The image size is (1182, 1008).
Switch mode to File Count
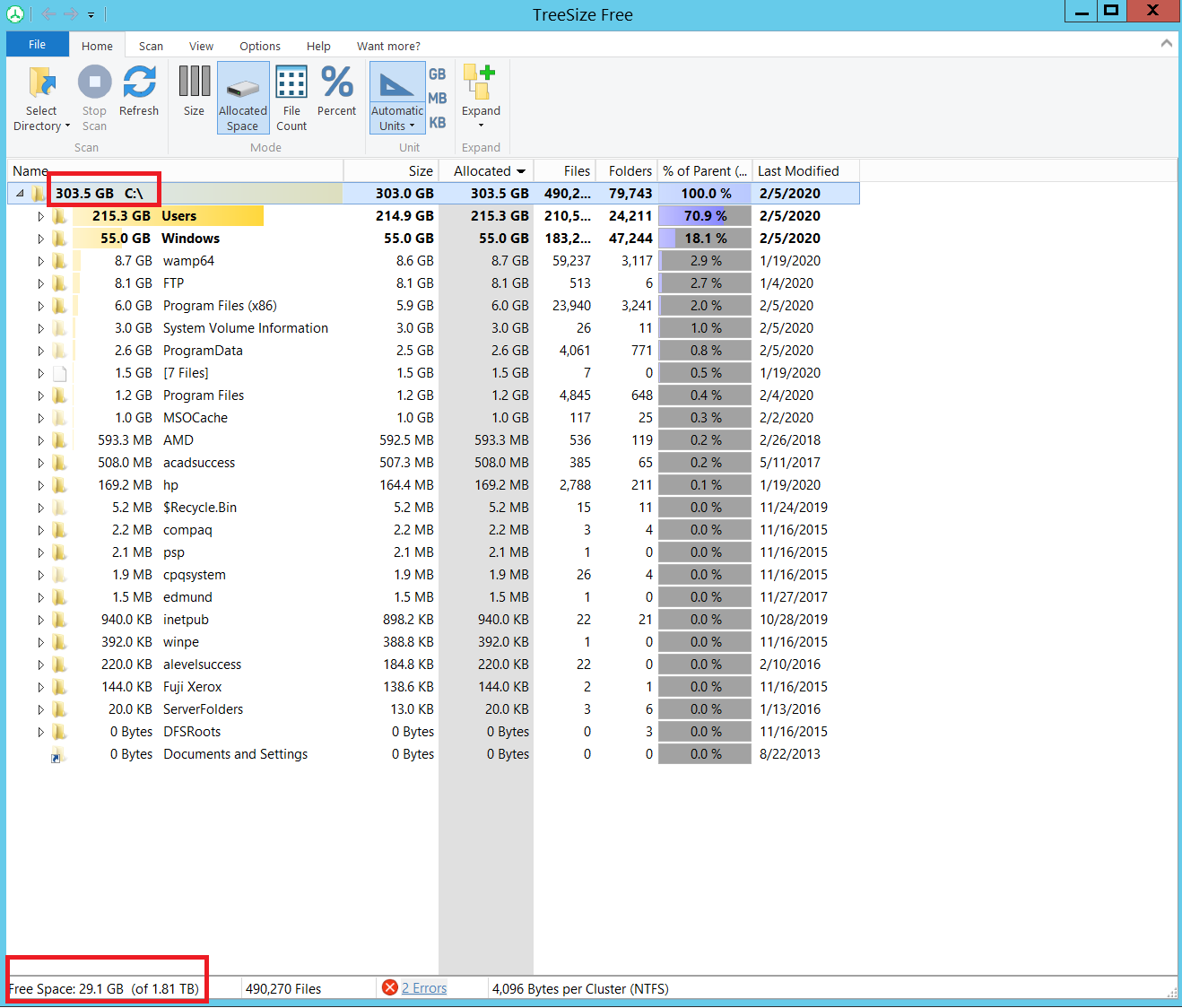point(291,98)
